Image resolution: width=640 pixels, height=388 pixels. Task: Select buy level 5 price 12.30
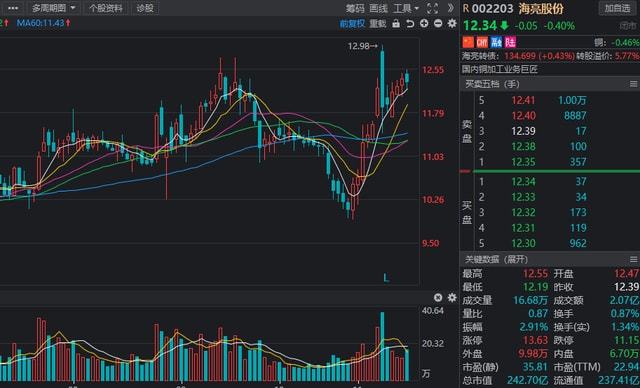click(x=523, y=244)
